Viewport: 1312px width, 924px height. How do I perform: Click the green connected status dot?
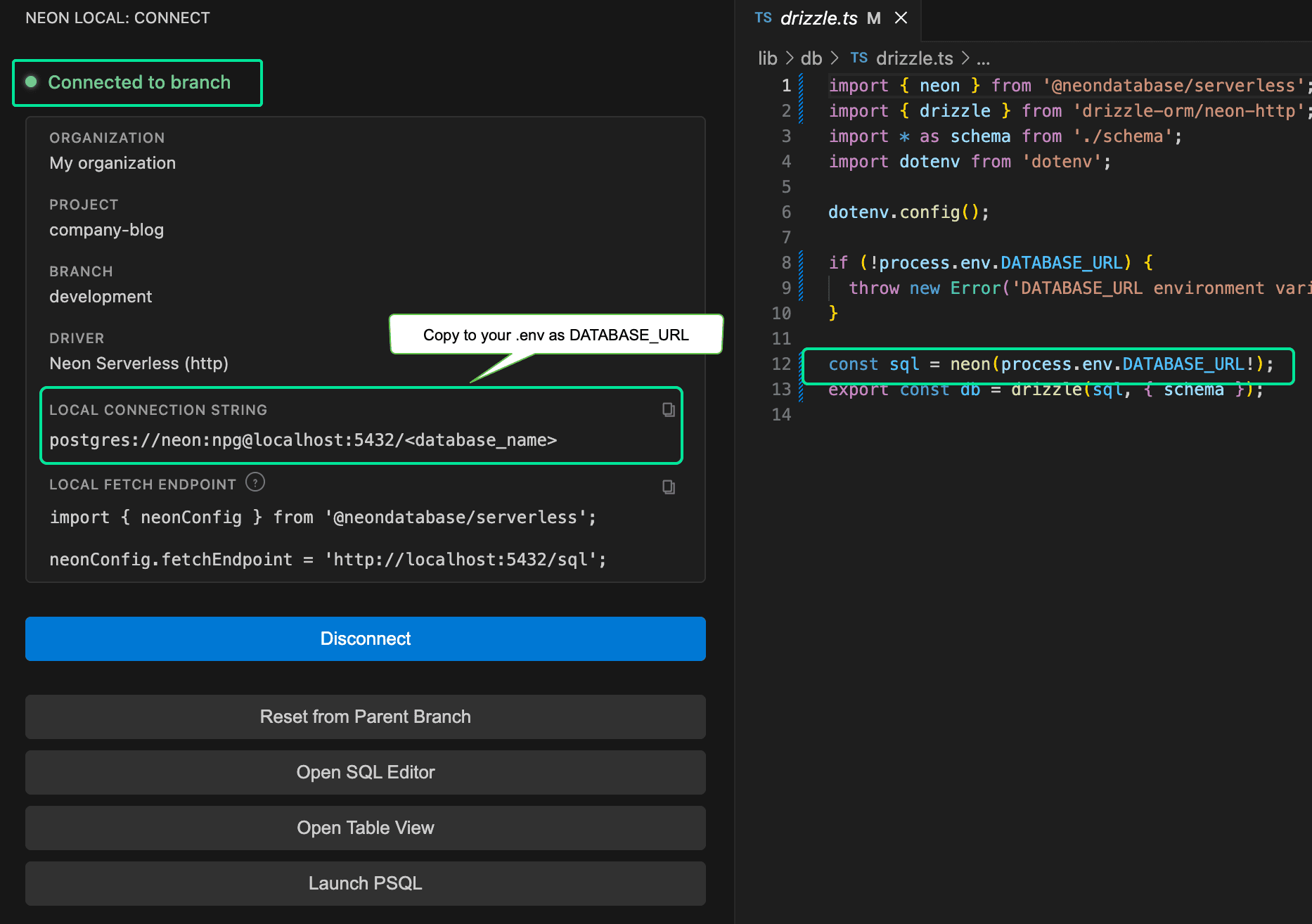tap(31, 82)
